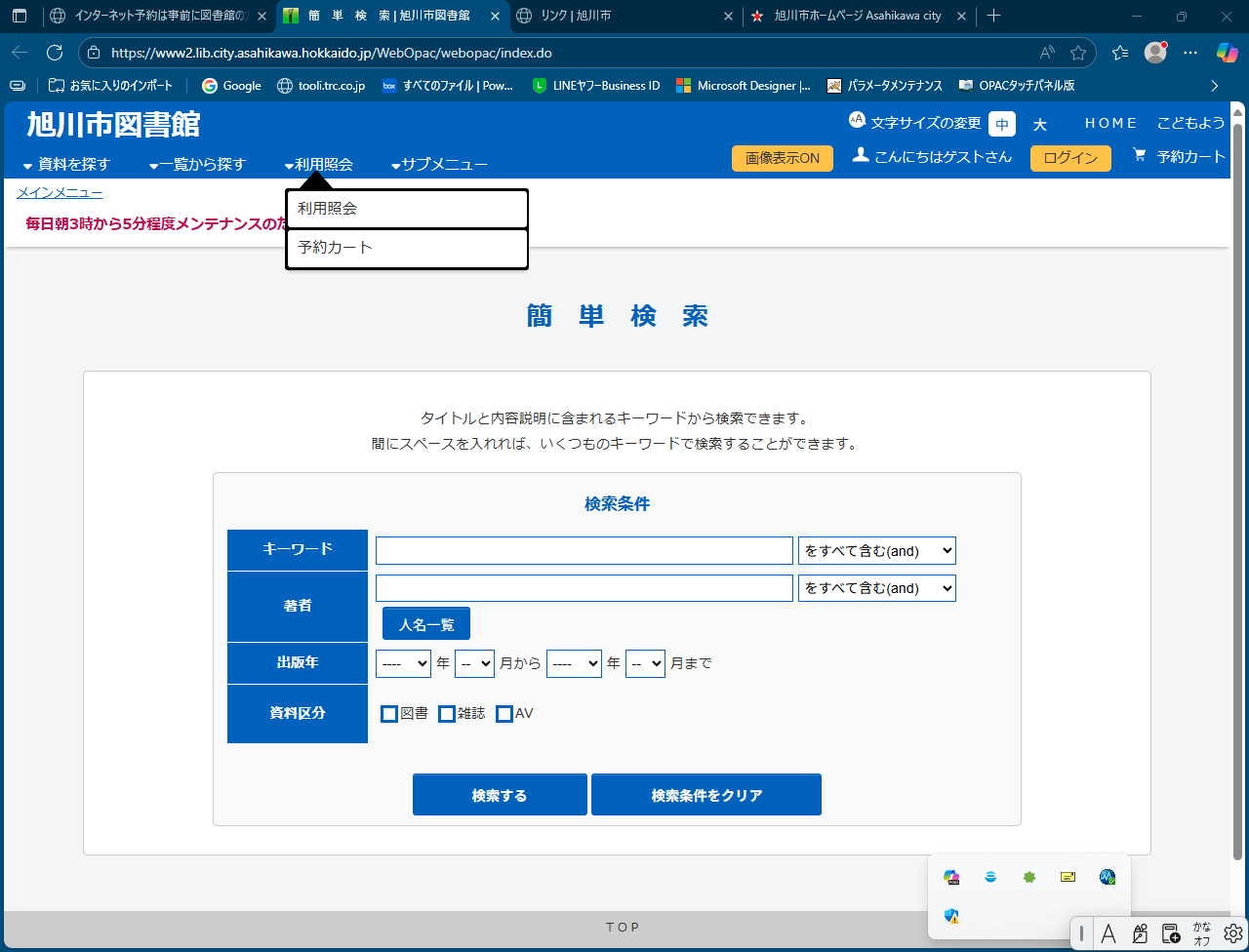This screenshot has width=1249, height=952.
Task: Open the Google bookmark in favorites bar
Action: click(231, 86)
